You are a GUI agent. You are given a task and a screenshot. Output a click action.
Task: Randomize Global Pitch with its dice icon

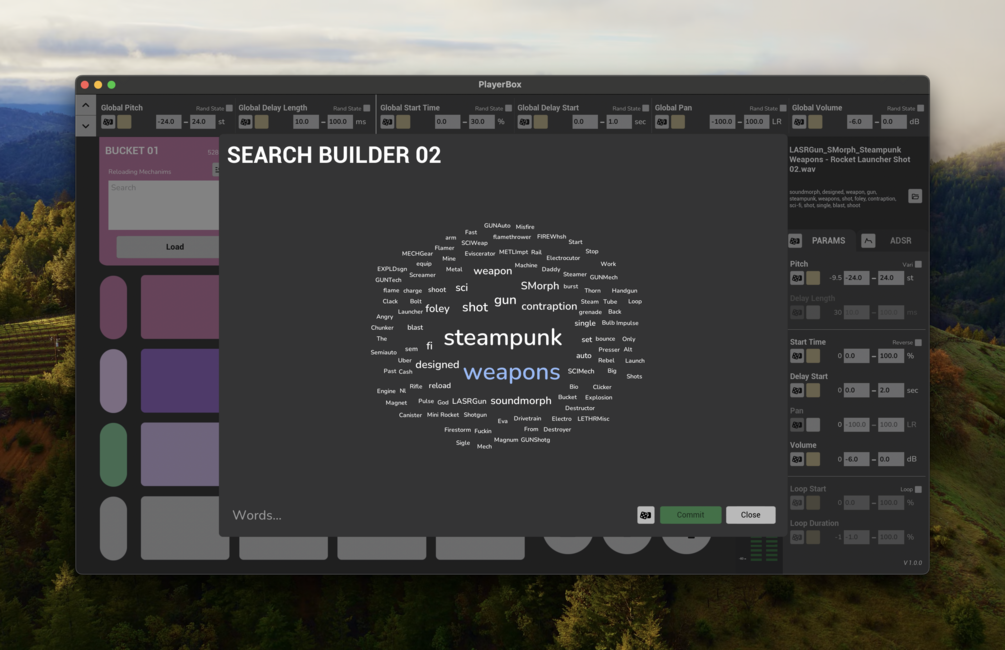[108, 122]
